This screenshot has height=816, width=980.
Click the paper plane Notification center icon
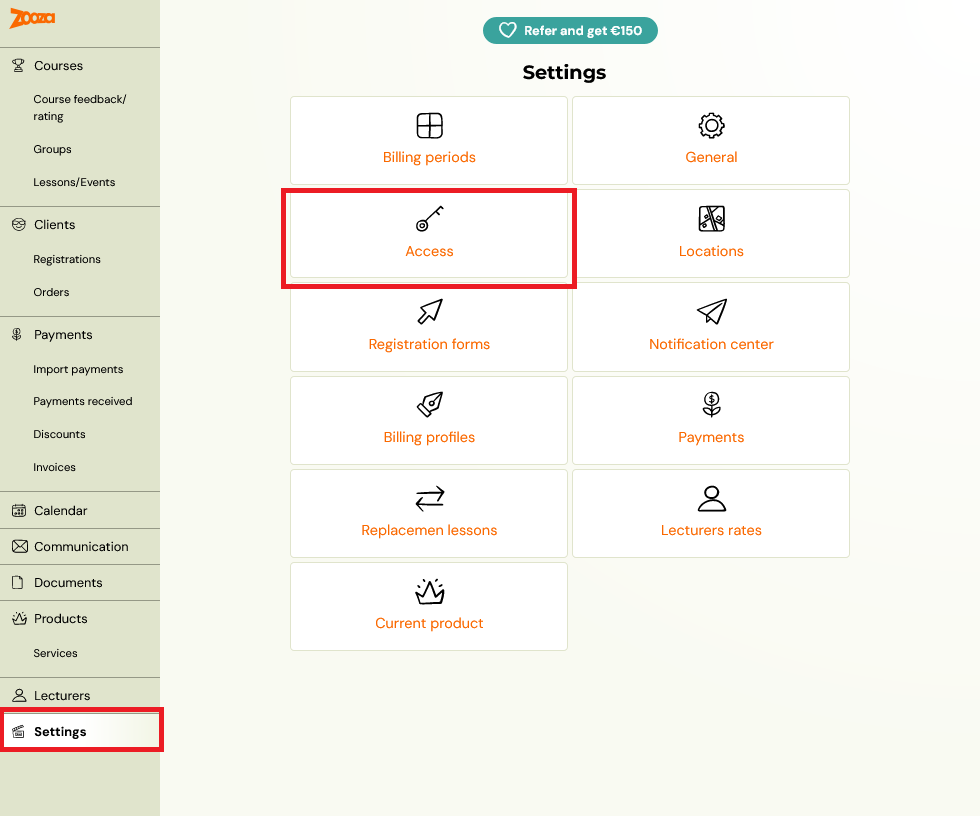711,311
